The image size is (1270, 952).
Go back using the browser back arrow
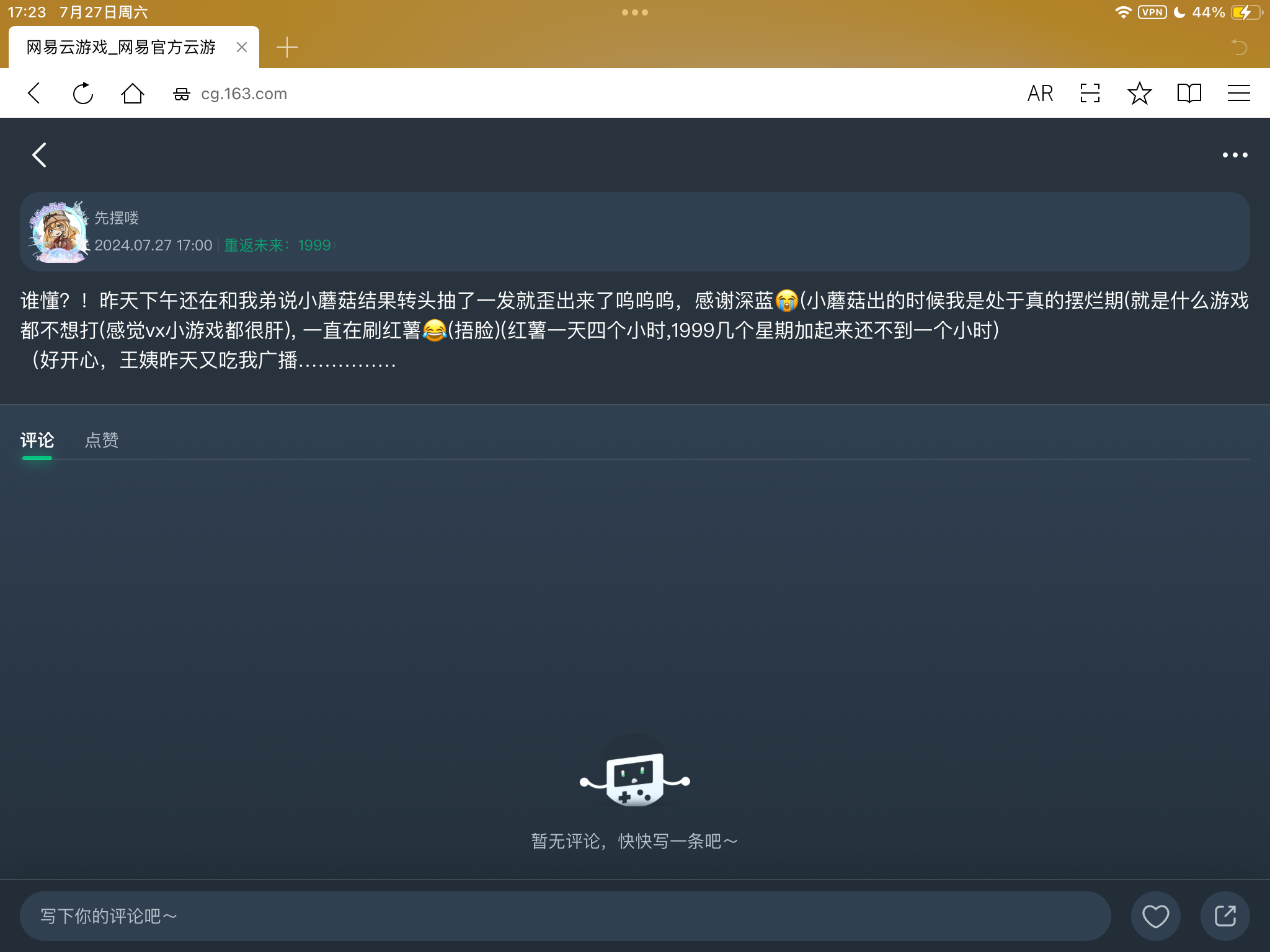[x=35, y=94]
